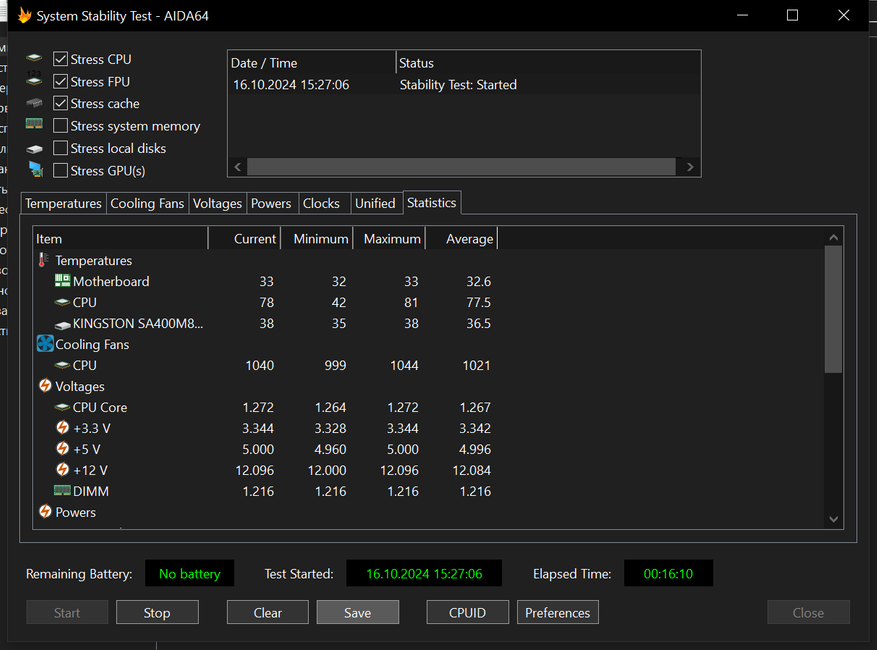Open the Cooling Fans tab
The width and height of the screenshot is (877, 650).
pyautogui.click(x=147, y=203)
